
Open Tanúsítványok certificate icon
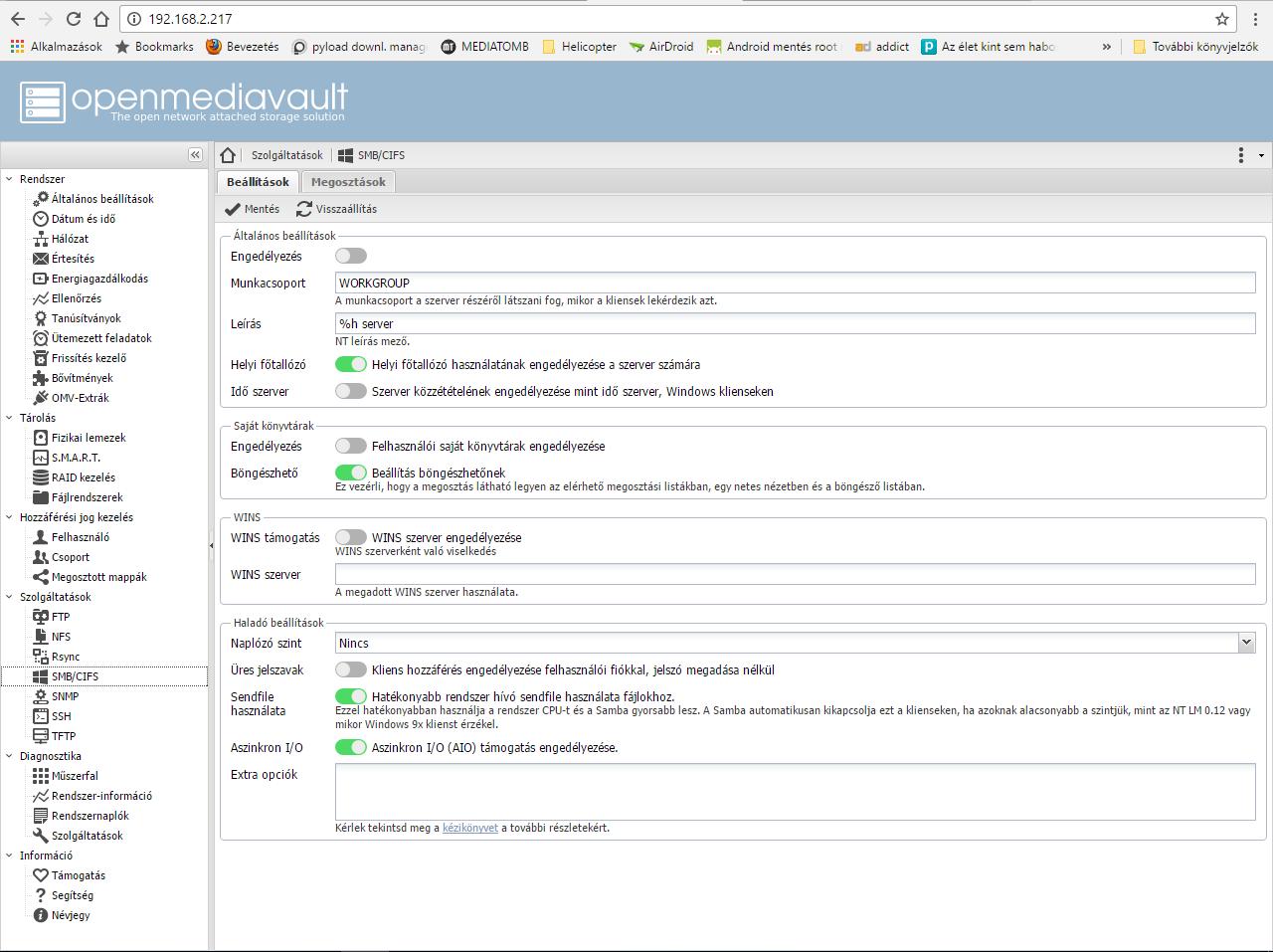pos(41,318)
